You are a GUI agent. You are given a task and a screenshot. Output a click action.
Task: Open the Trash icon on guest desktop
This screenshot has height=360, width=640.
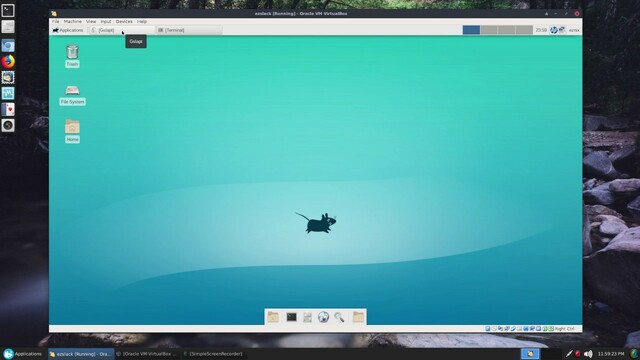[72, 56]
